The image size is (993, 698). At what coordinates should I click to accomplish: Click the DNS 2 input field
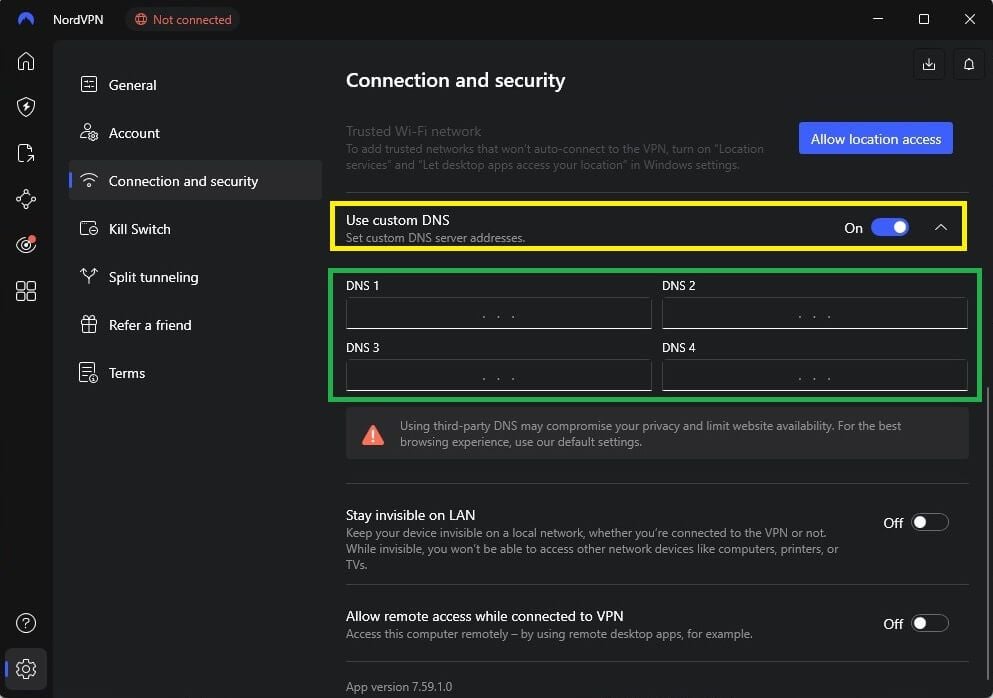point(814,313)
